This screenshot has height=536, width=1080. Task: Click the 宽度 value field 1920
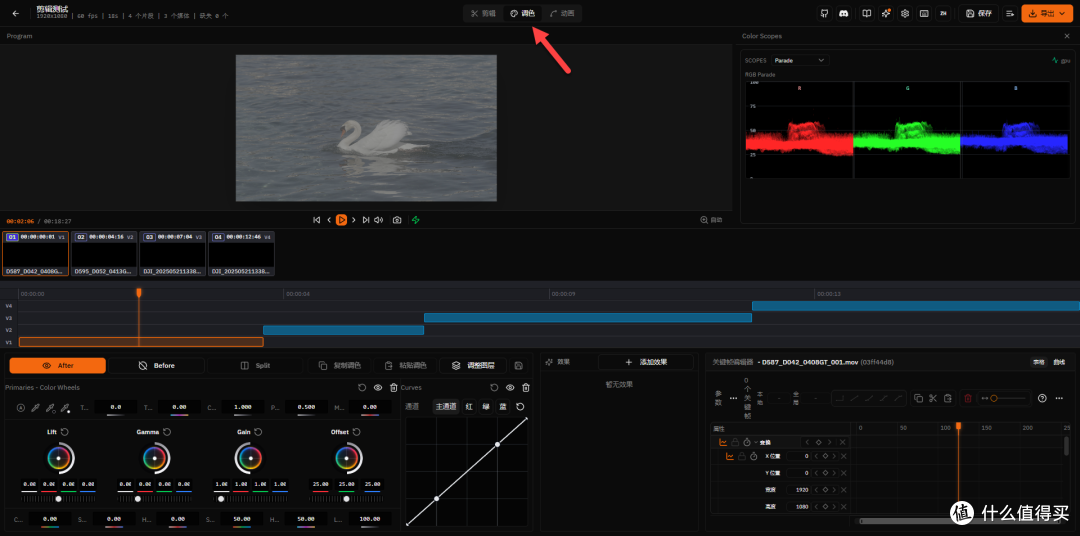pos(800,489)
